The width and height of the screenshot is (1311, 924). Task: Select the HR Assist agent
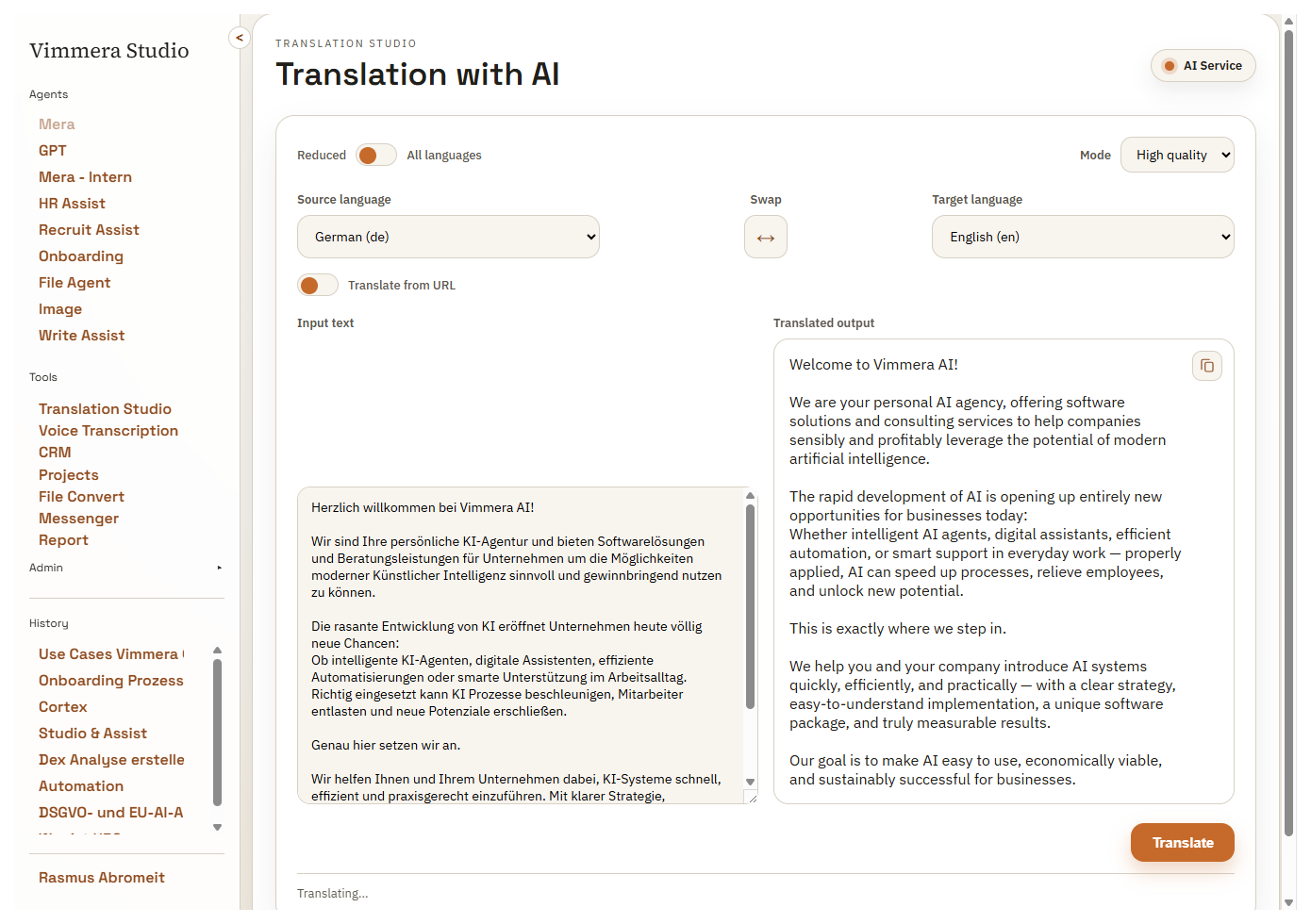tap(72, 204)
